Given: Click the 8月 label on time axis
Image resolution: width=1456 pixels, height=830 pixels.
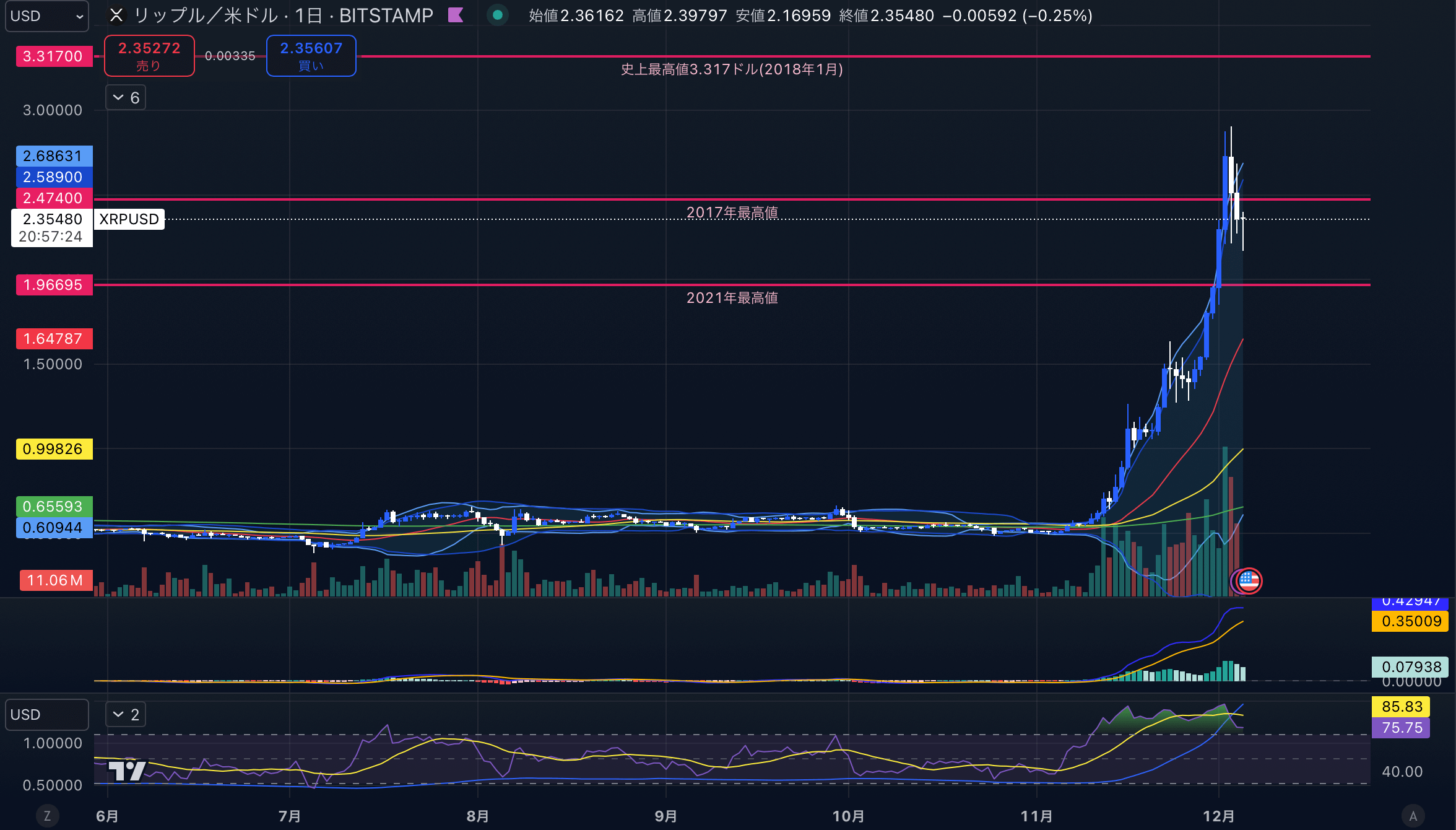Looking at the screenshot, I should point(478,816).
